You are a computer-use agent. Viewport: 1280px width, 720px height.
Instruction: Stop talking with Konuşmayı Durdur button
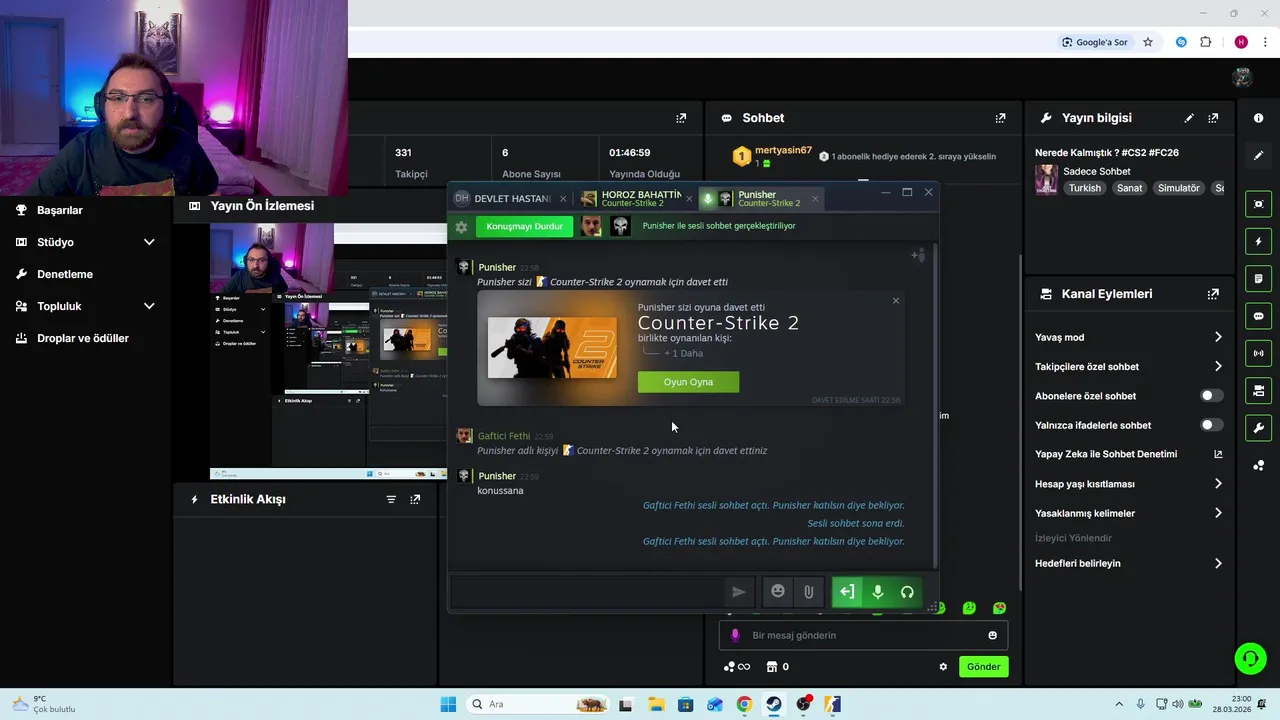(x=524, y=226)
